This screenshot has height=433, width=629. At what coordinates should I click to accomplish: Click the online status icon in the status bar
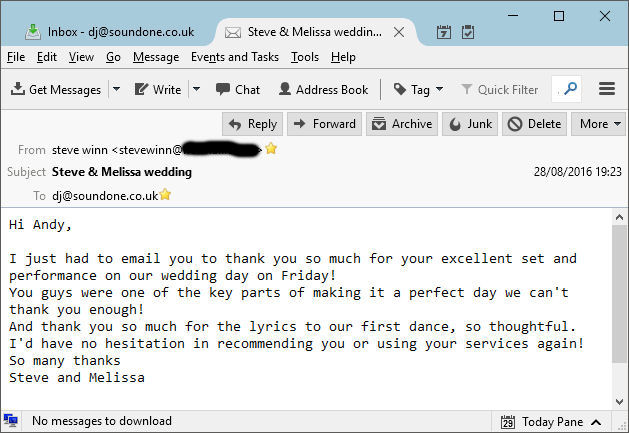pos(11,421)
